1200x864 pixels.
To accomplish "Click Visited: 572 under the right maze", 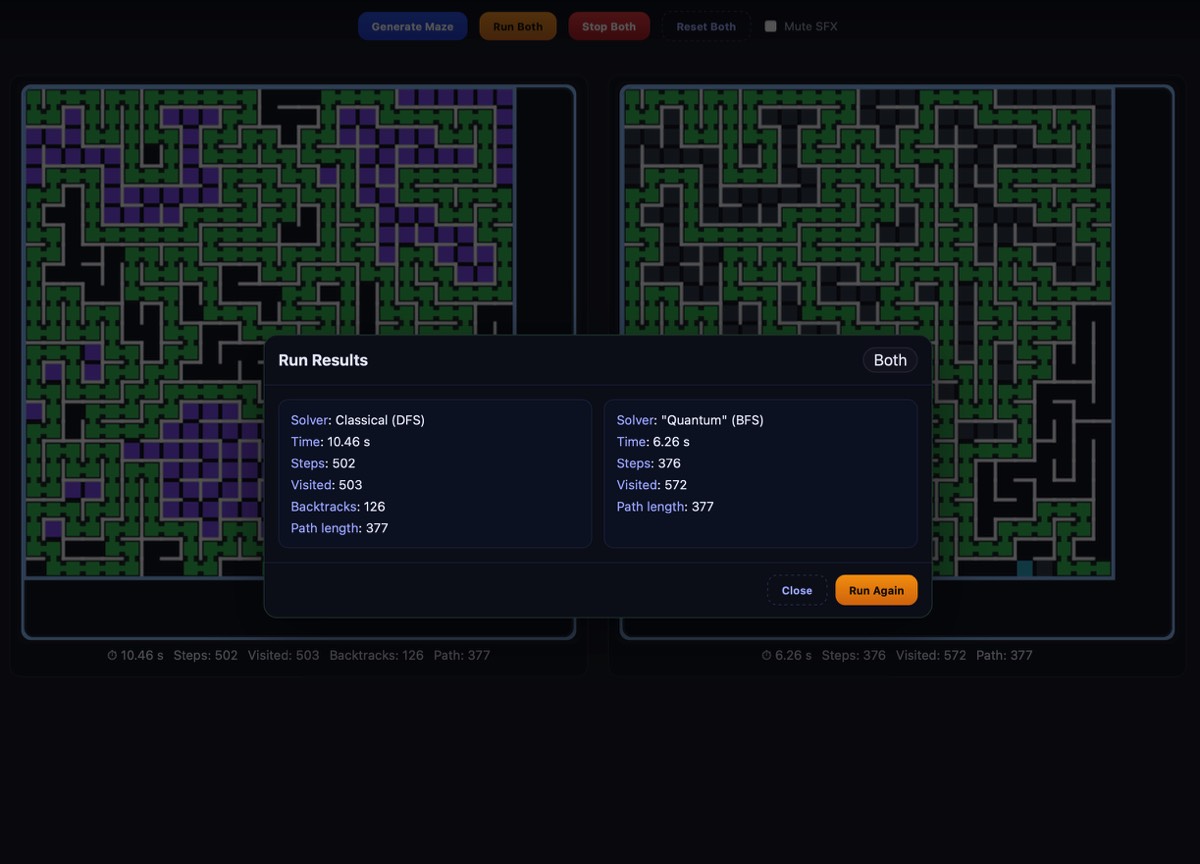I will click(x=931, y=656).
